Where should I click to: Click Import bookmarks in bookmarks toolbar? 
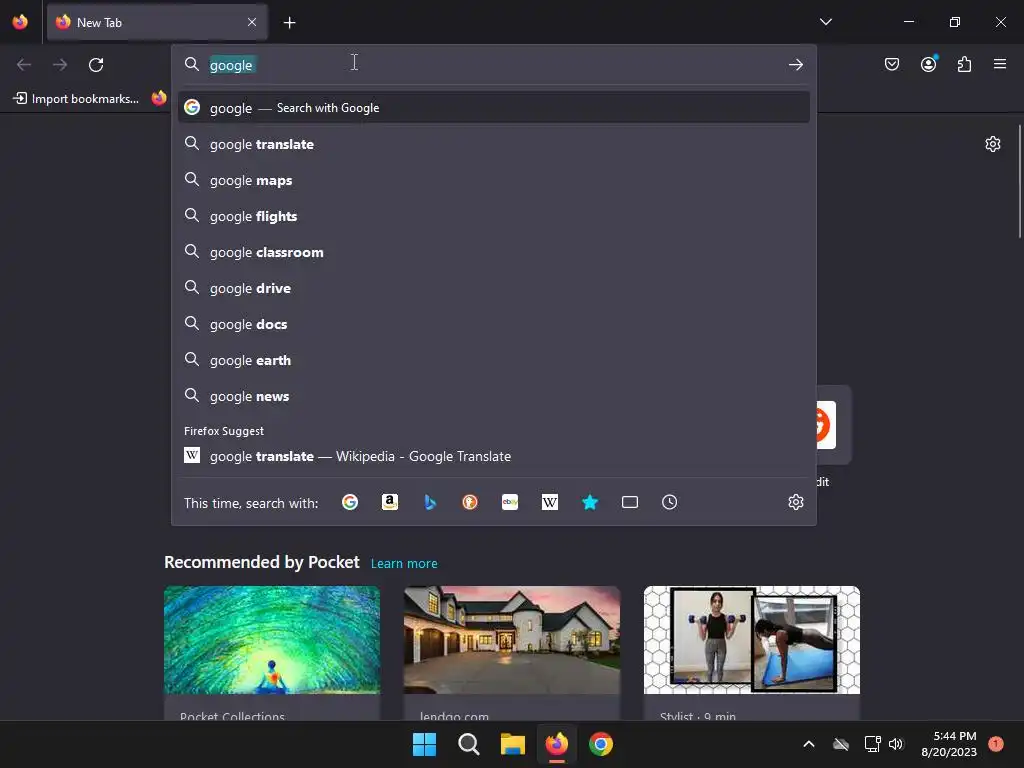click(76, 99)
